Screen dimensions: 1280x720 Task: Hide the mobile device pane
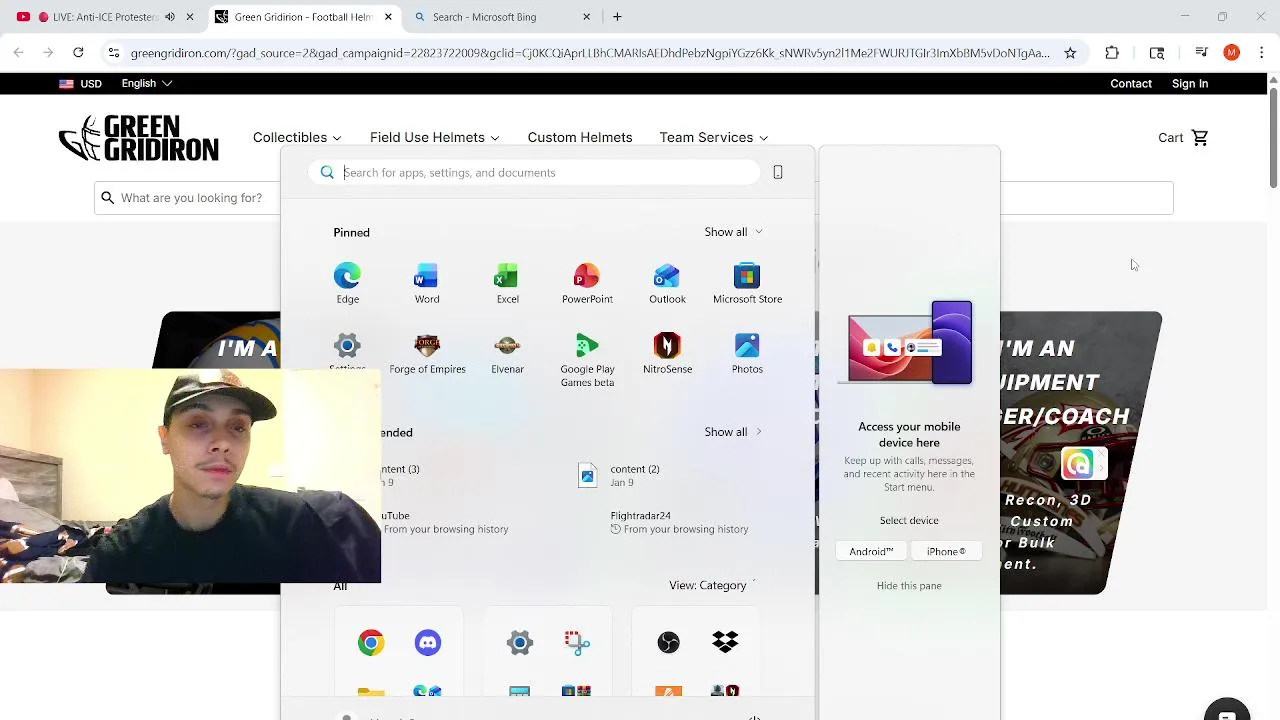909,586
